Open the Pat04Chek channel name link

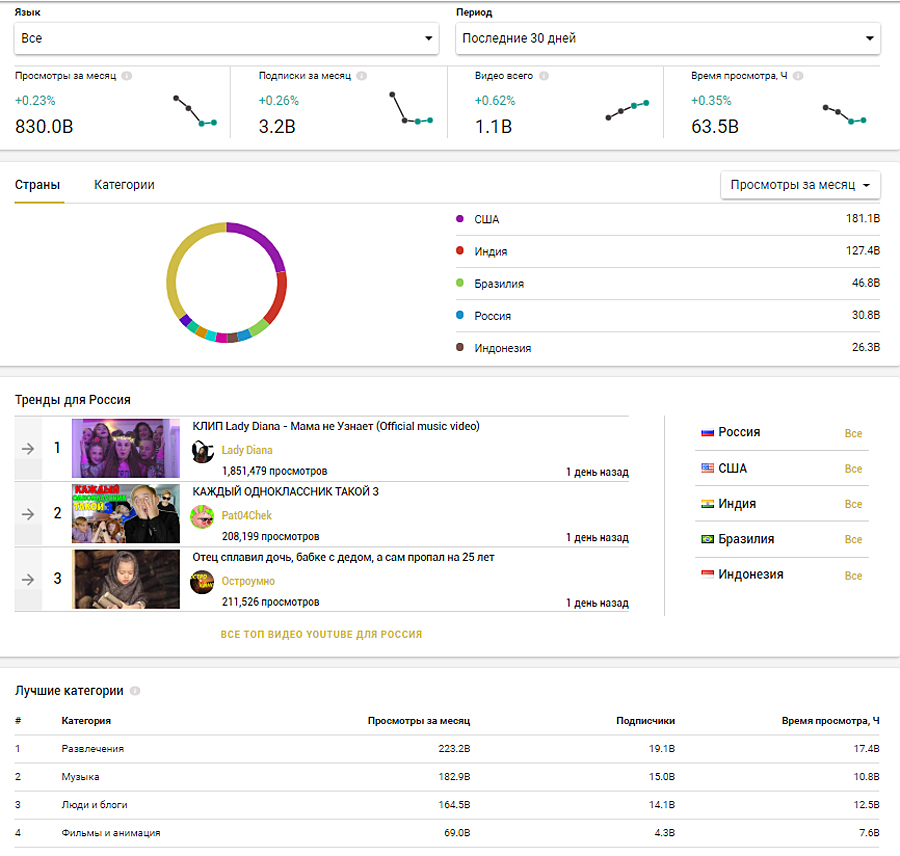point(246,516)
